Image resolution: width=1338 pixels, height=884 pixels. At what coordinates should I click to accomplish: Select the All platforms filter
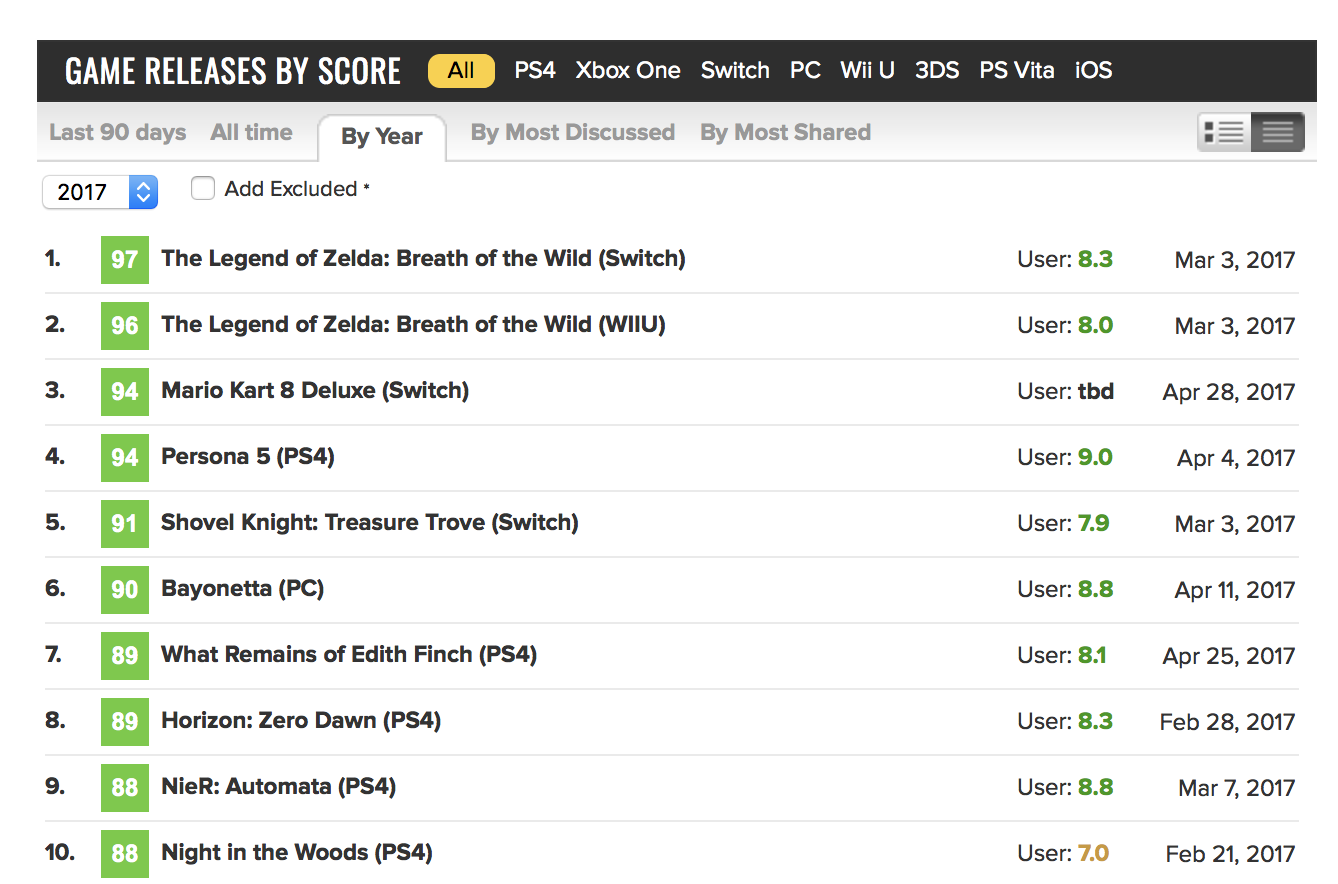(x=461, y=70)
